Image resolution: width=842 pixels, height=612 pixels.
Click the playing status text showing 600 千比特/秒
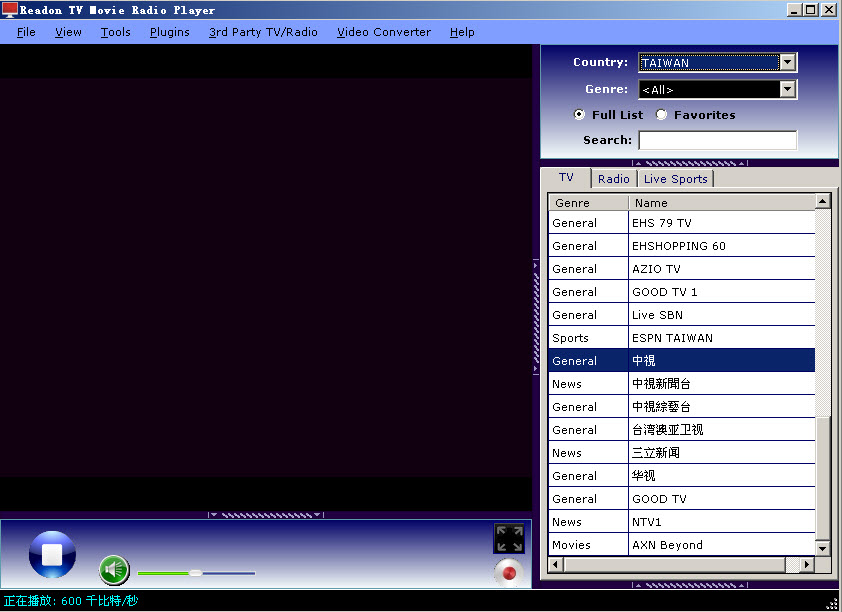click(x=71, y=601)
